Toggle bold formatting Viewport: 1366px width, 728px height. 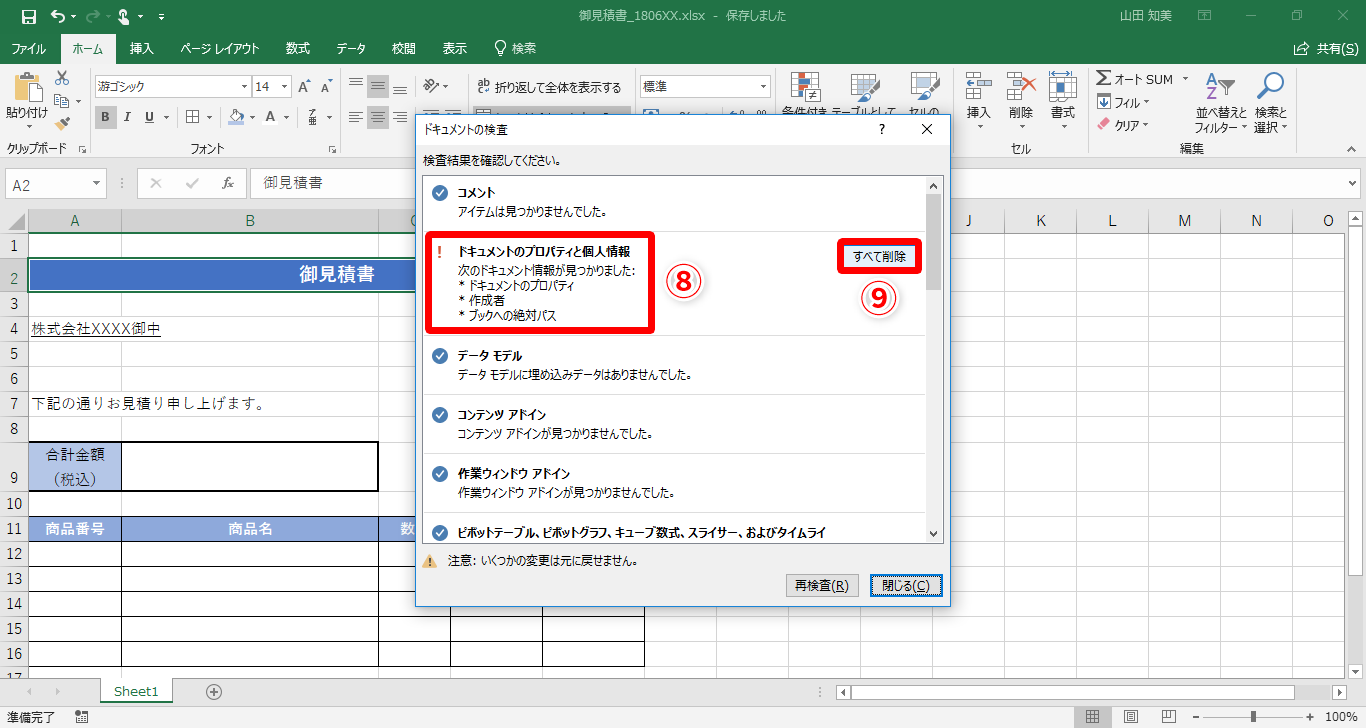pos(106,117)
